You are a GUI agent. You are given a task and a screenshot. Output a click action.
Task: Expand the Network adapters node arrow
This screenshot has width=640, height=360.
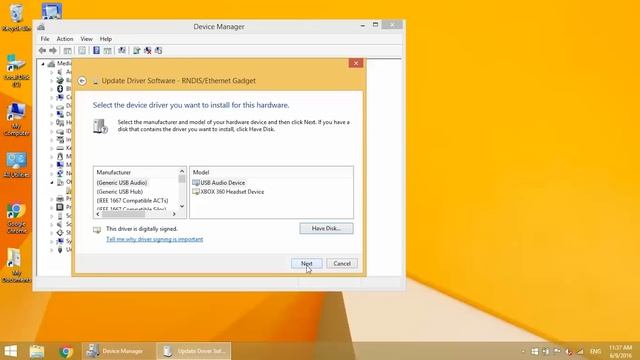pos(52,173)
